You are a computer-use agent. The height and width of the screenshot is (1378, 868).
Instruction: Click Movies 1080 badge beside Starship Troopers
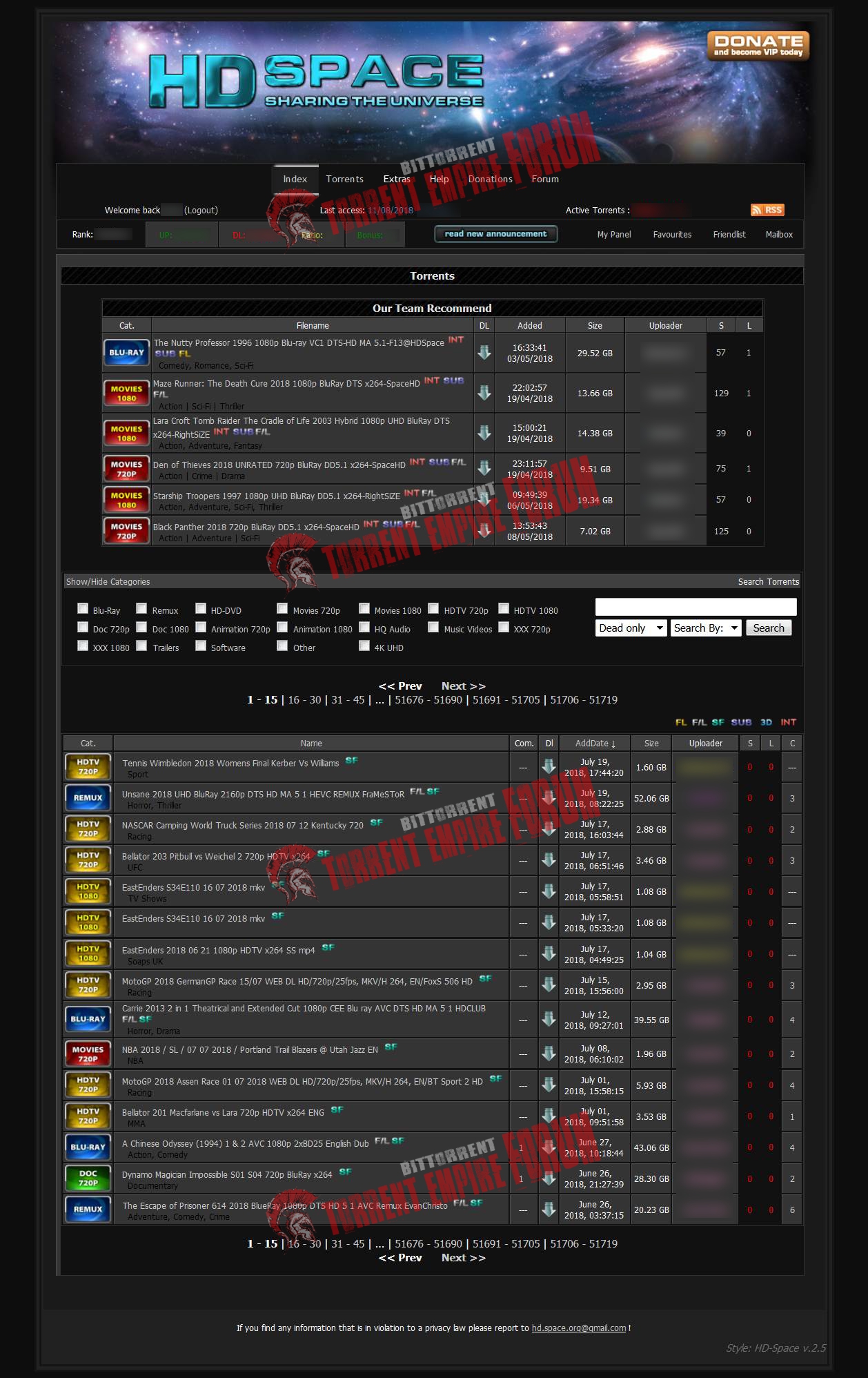[x=126, y=500]
